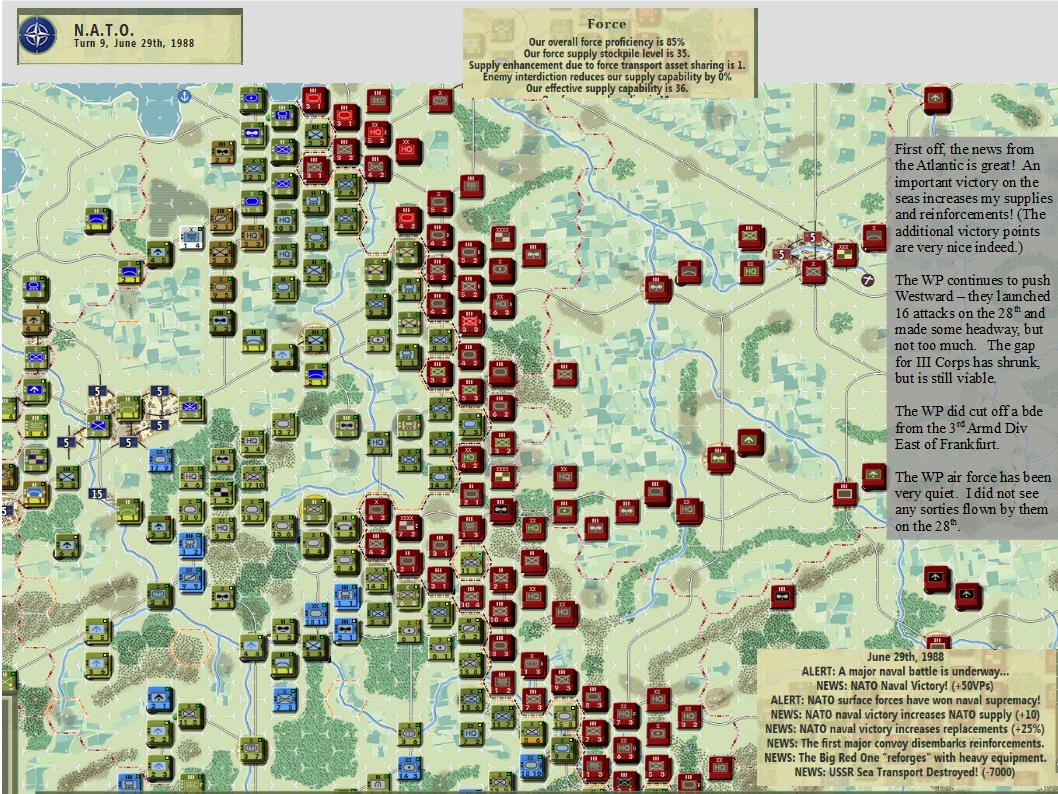1058x794 pixels.
Task: Select the bright-red infantry counter labeled 3 3
Action: coord(470,323)
